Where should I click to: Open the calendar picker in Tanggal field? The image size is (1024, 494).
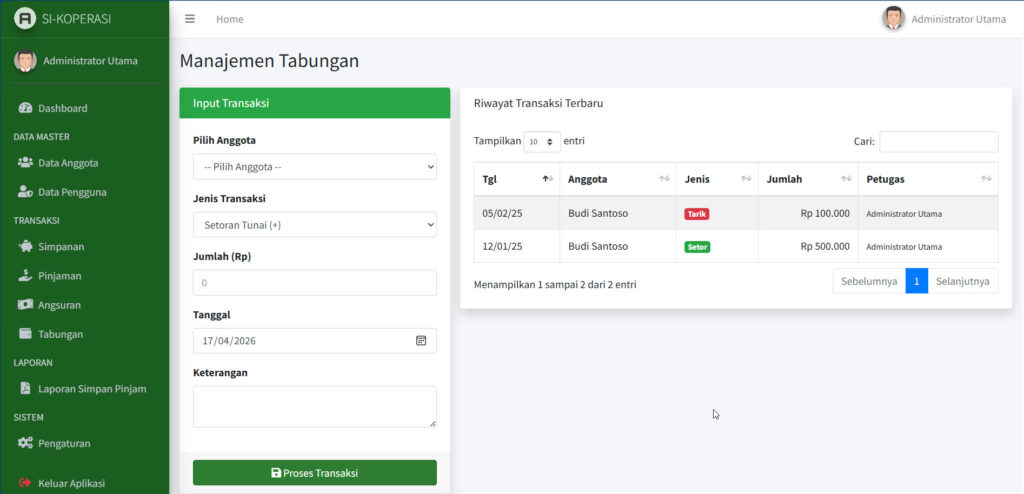[421, 341]
